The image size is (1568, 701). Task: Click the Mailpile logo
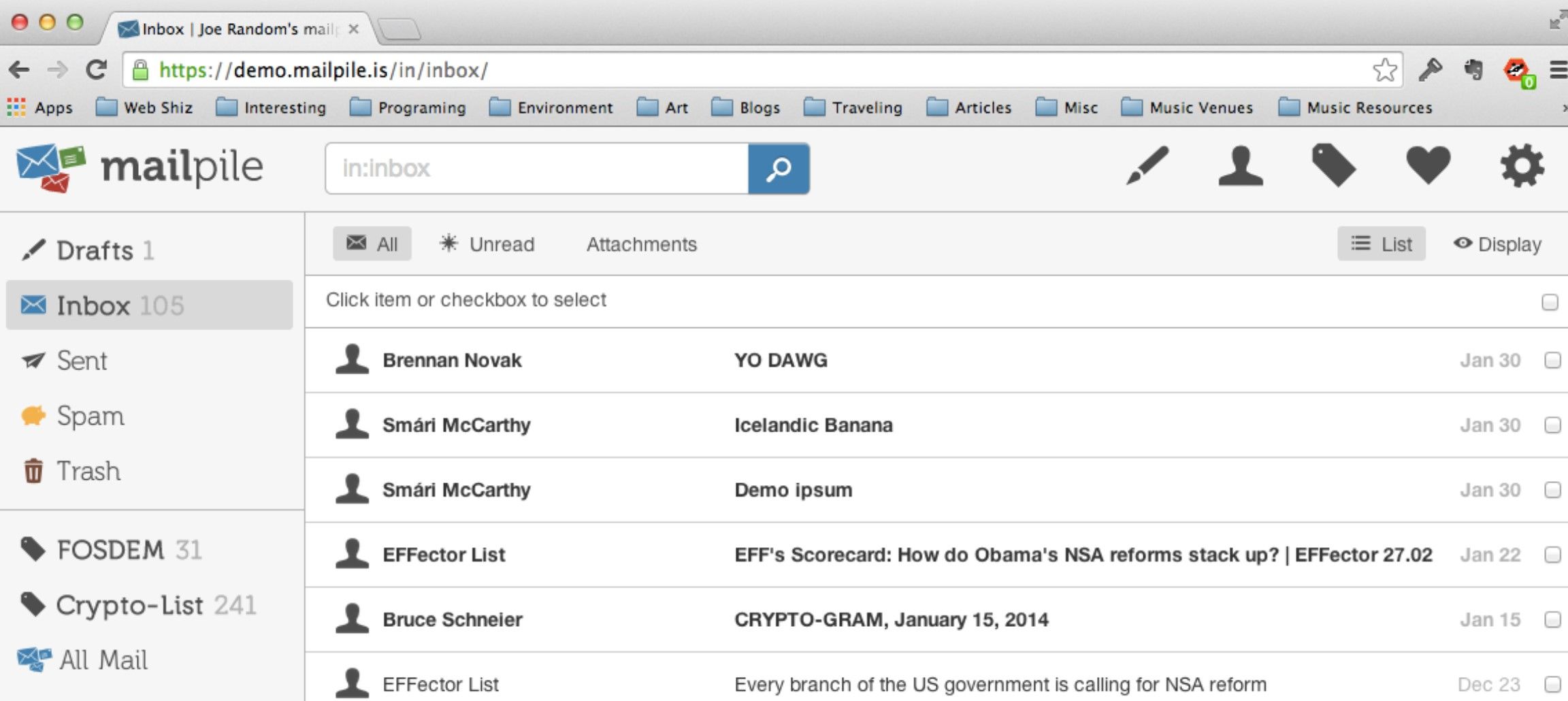140,167
